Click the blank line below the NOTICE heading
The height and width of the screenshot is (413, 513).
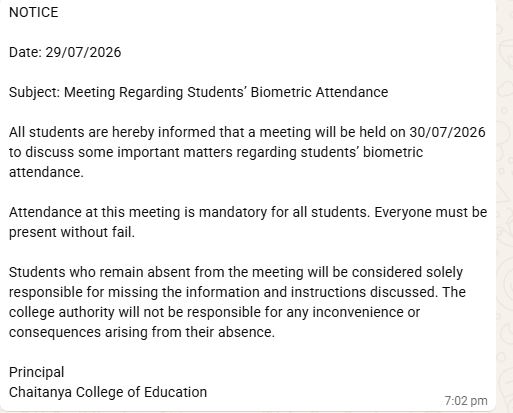[x=248, y=32]
